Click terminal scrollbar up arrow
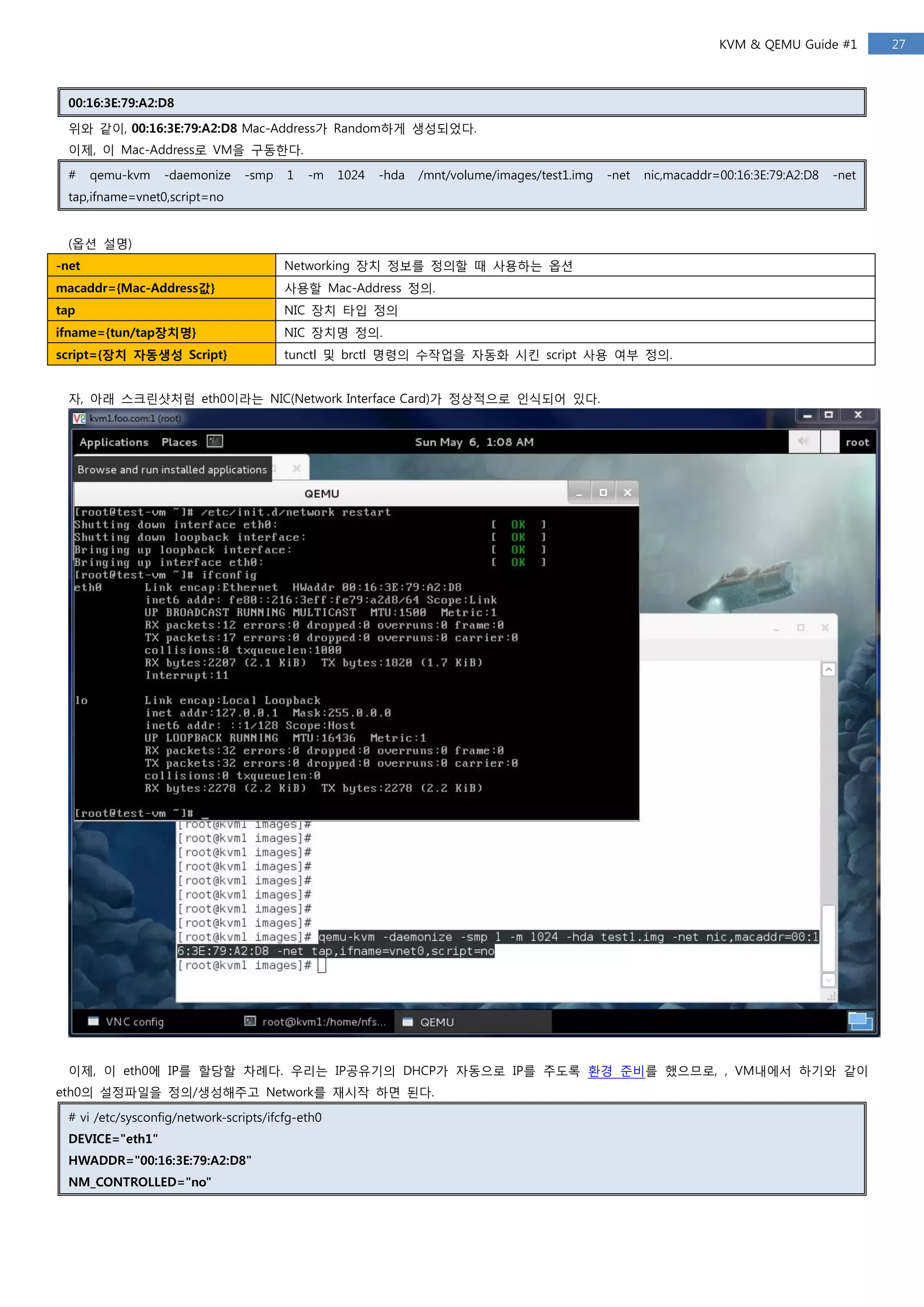Screen dimensions: 924x1307 pos(828,670)
